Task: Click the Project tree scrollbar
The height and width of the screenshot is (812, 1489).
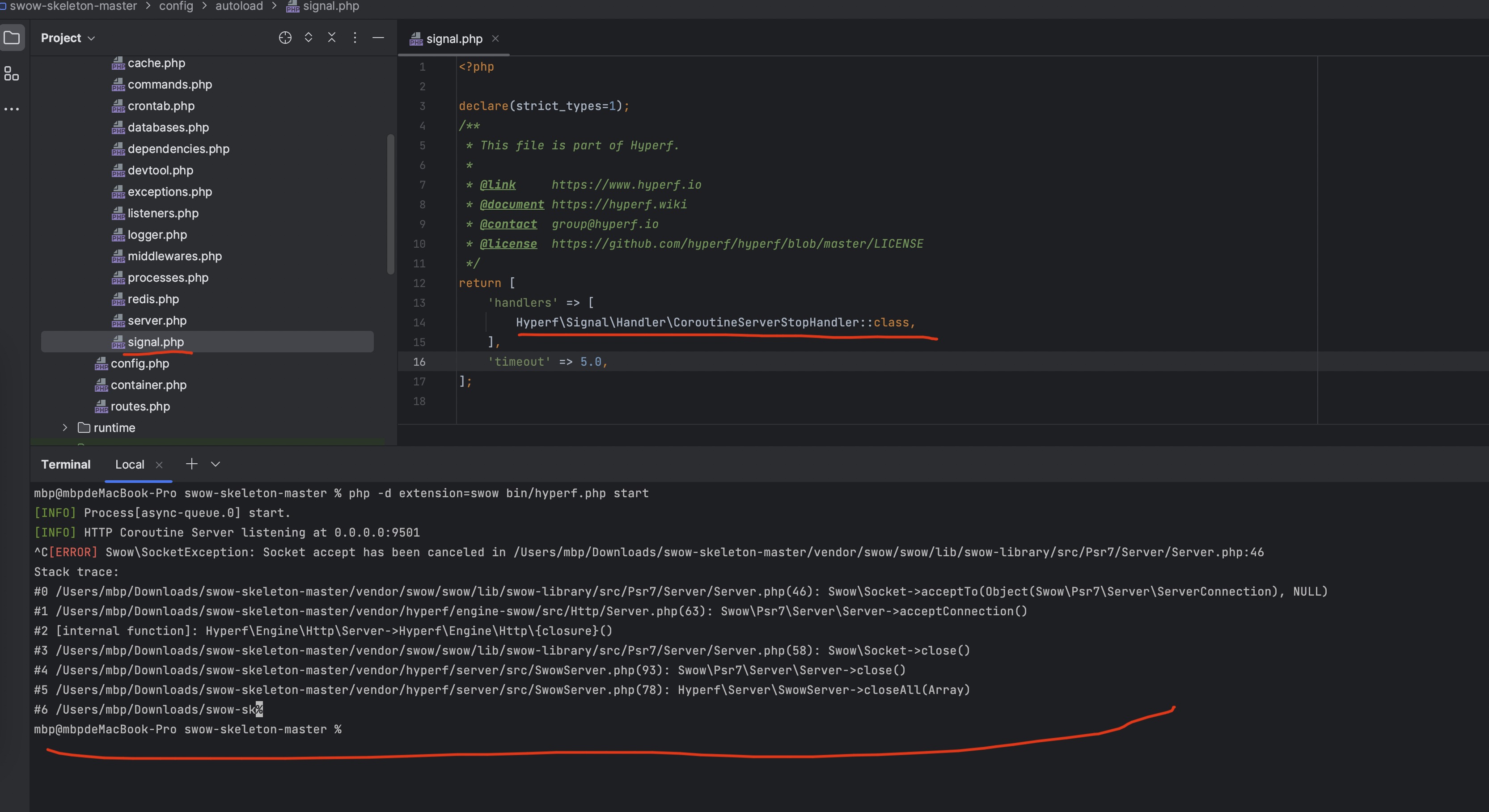Action: point(391,204)
